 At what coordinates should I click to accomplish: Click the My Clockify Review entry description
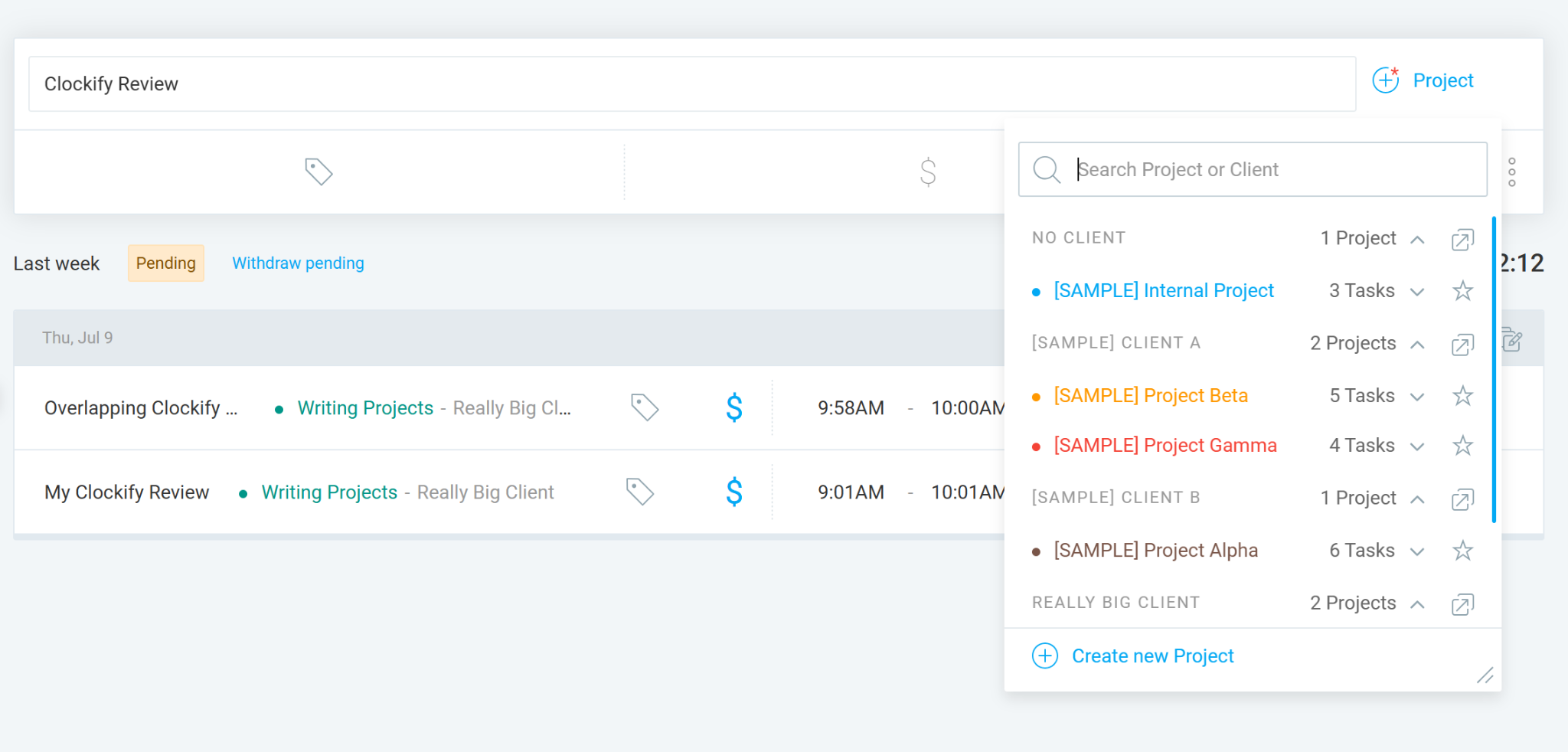click(x=126, y=492)
